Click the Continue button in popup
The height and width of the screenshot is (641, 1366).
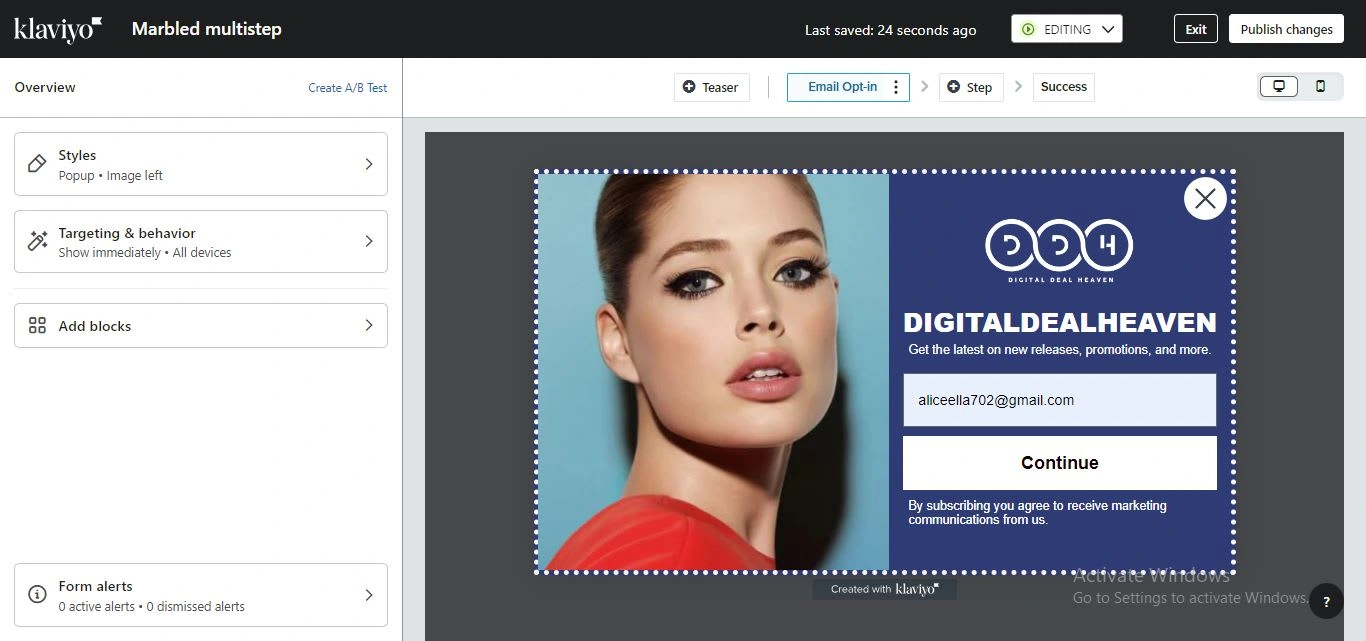tap(1060, 463)
